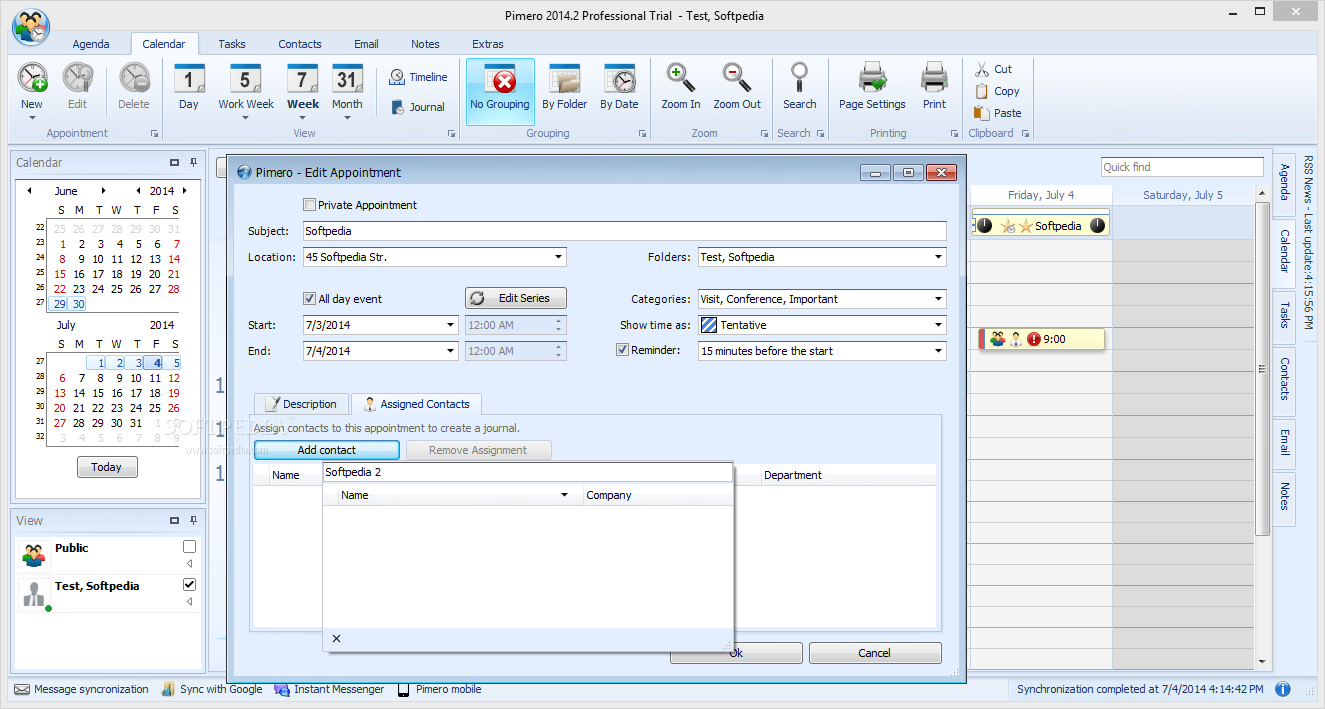Image resolution: width=1325 pixels, height=709 pixels.
Task: Click Message synchronization in status bar
Action: pyautogui.click(x=82, y=689)
